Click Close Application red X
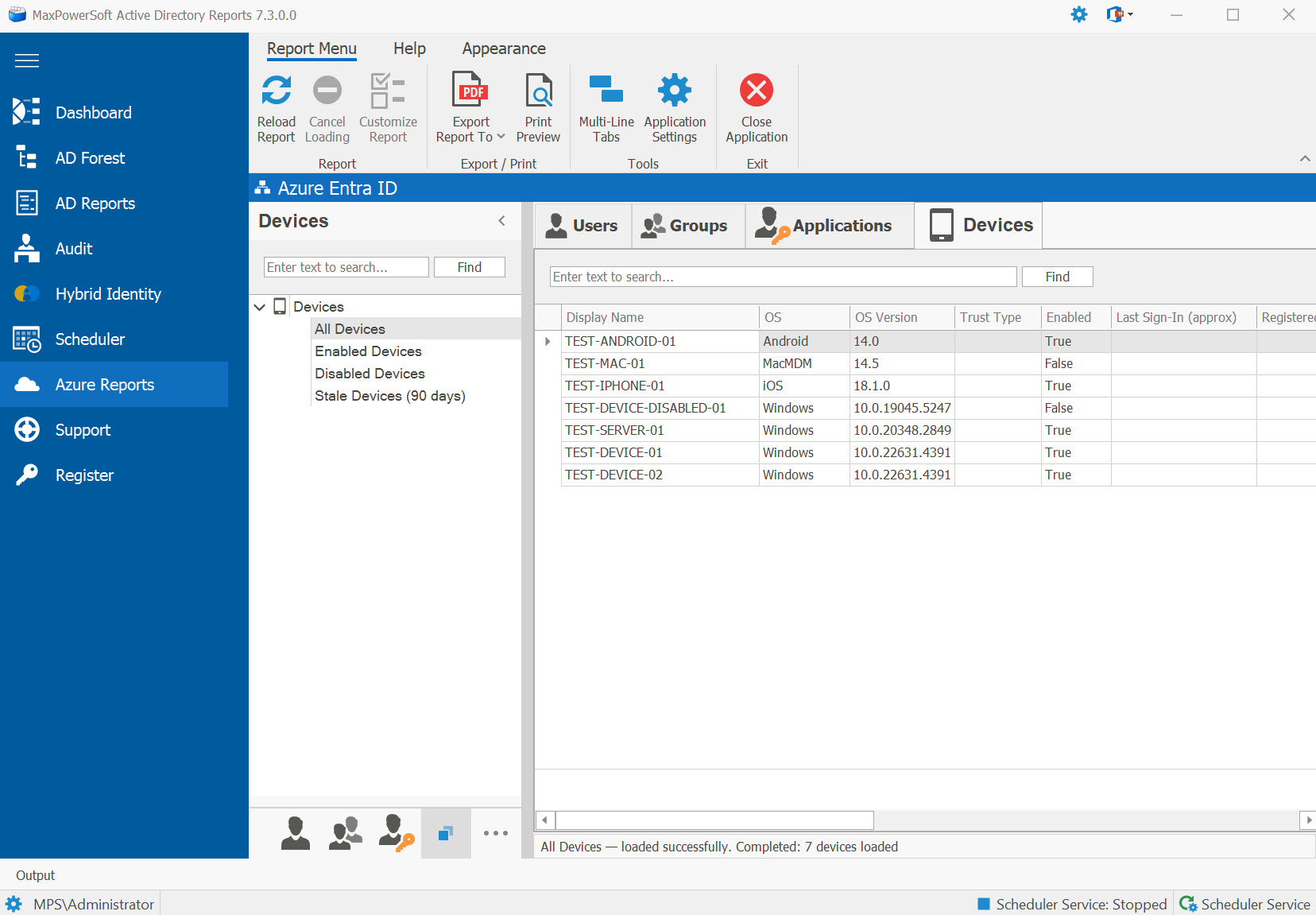The width and height of the screenshot is (1316, 915). click(x=757, y=90)
